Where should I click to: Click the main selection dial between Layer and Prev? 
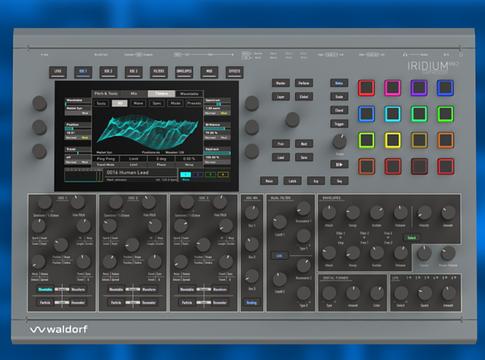(292, 120)
